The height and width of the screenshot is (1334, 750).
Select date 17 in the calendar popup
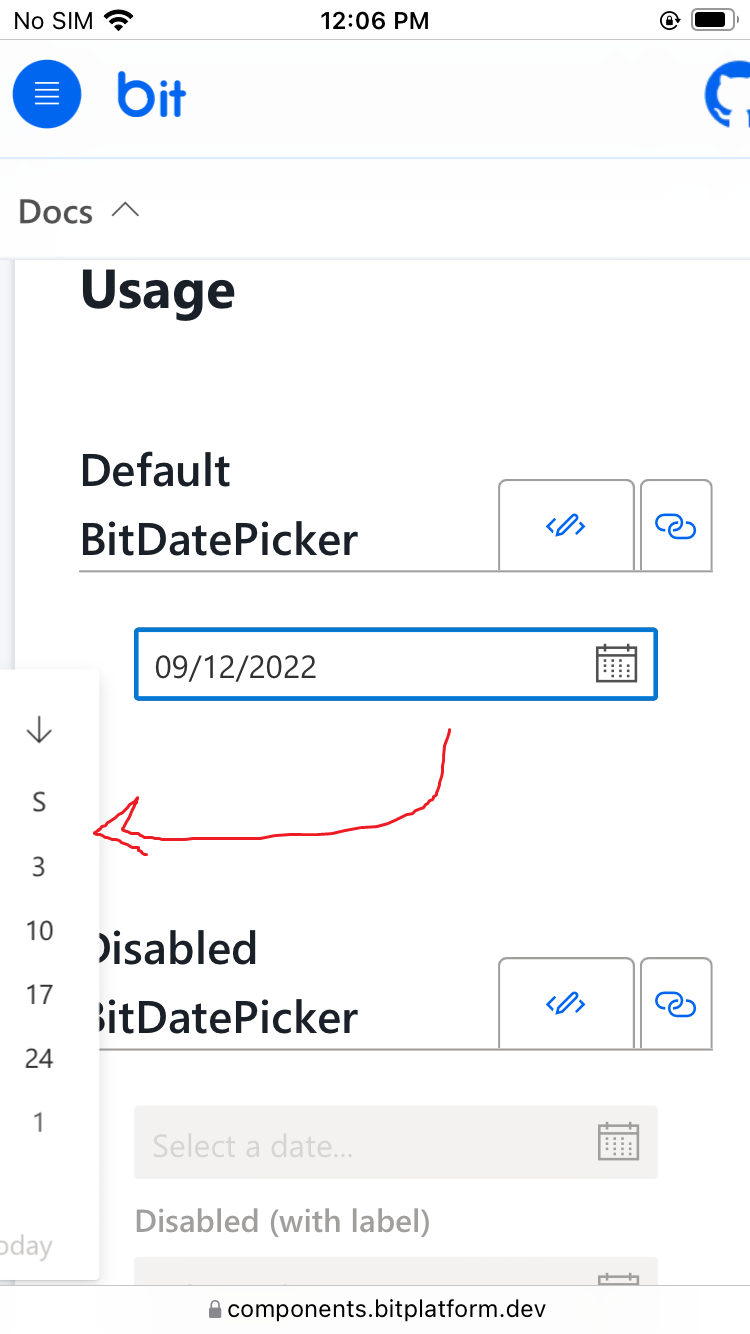click(38, 994)
